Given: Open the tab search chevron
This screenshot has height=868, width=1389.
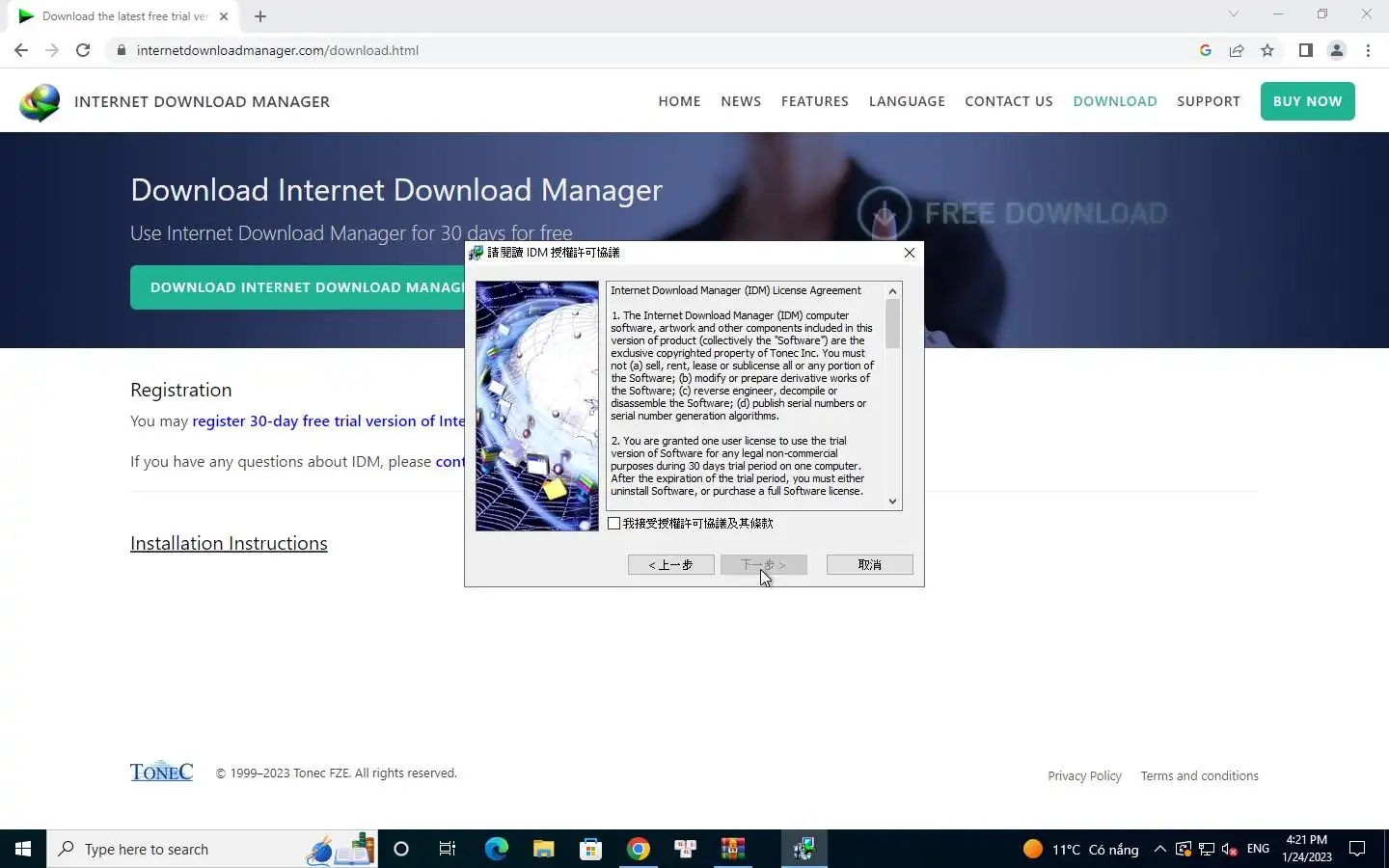Looking at the screenshot, I should click(1233, 14).
